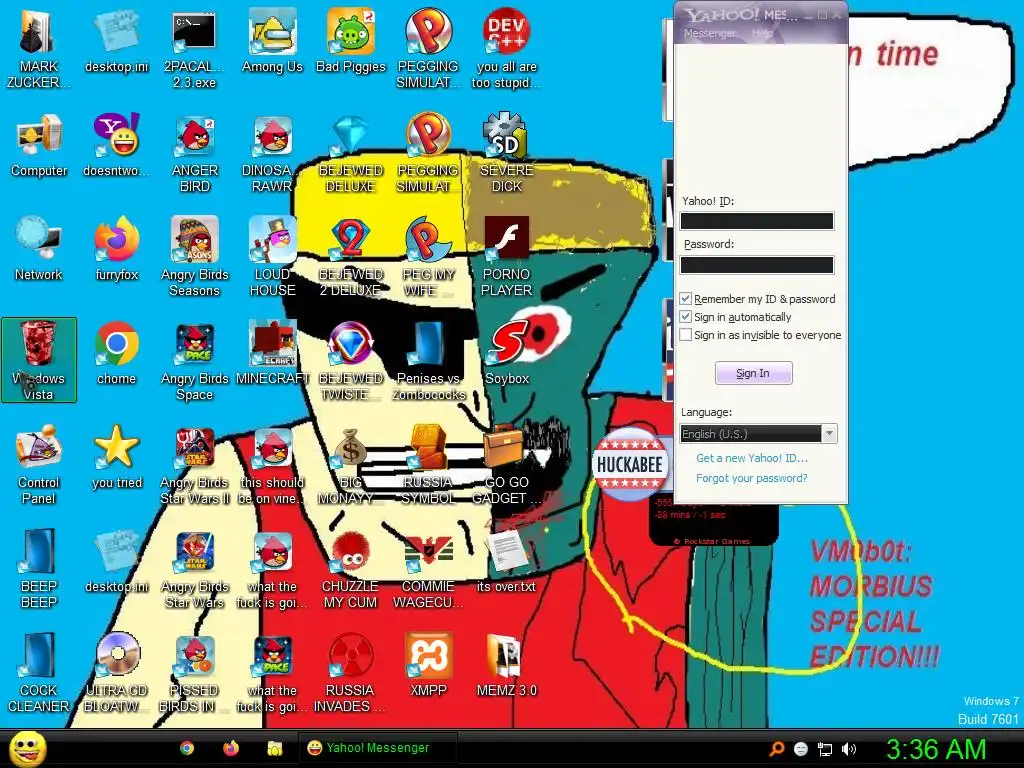Viewport: 1024px width, 768px height.
Task: Launch Chrome from the taskbar
Action: [x=187, y=748]
